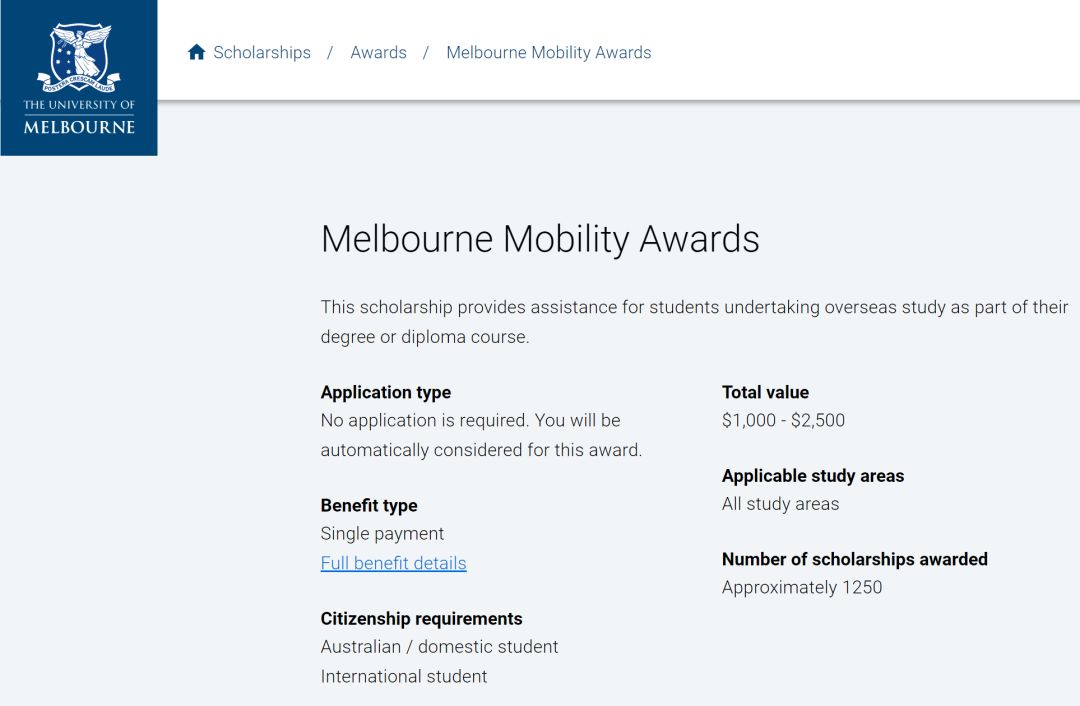Click the Australian / domestic student text
The height and width of the screenshot is (706, 1080).
(x=439, y=647)
